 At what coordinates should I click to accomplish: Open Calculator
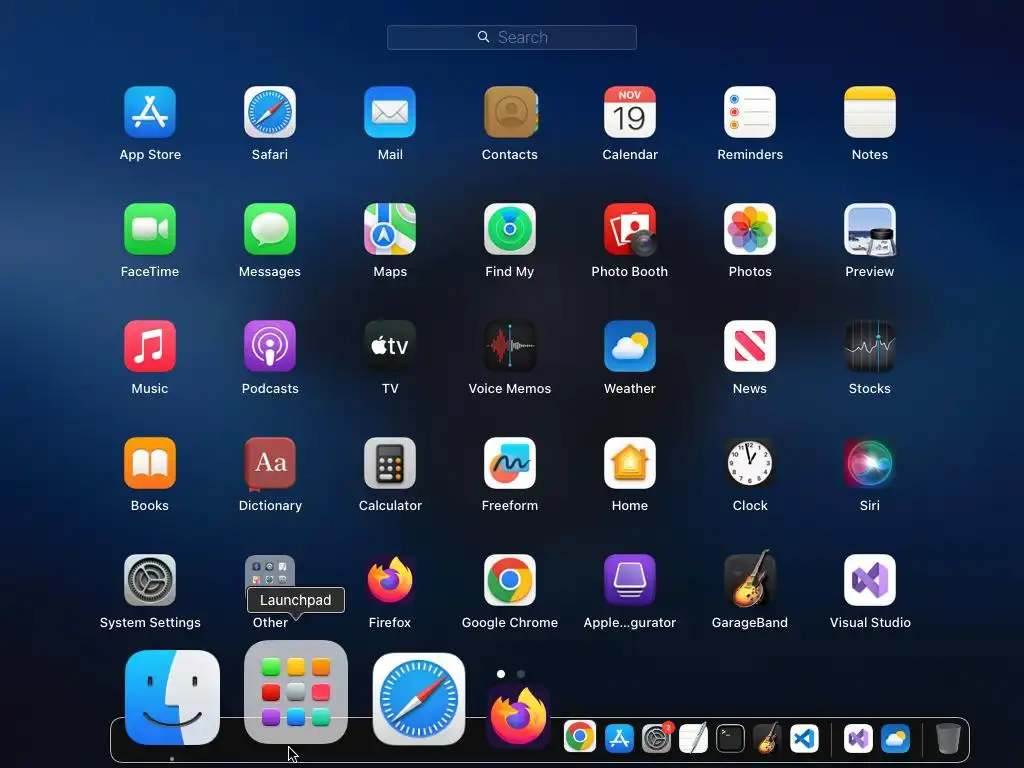(390, 463)
